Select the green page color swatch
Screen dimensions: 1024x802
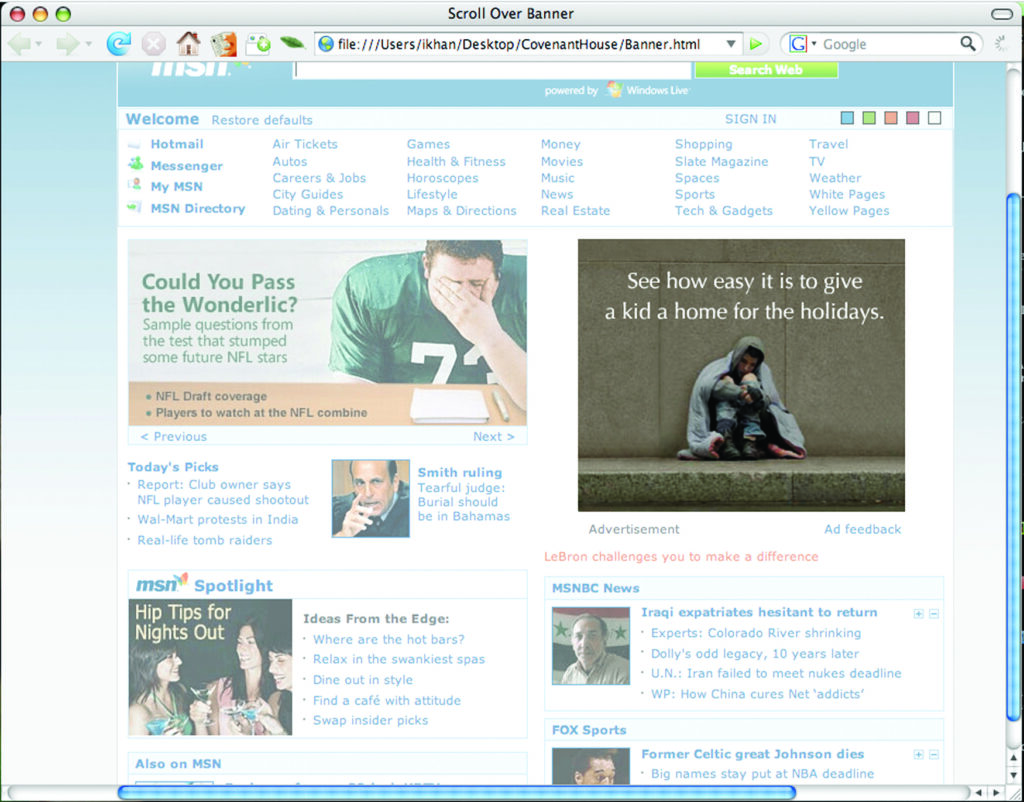click(869, 118)
